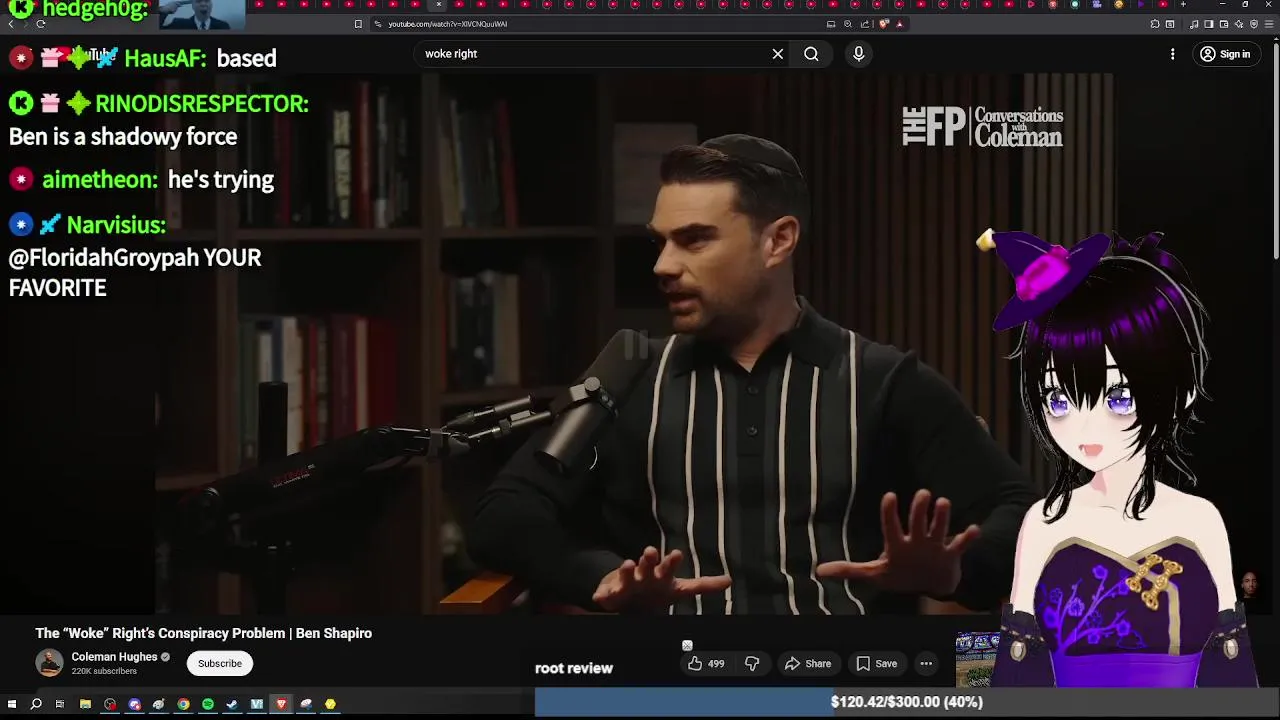Click the video title text
The width and height of the screenshot is (1280, 720).
[x=204, y=633]
